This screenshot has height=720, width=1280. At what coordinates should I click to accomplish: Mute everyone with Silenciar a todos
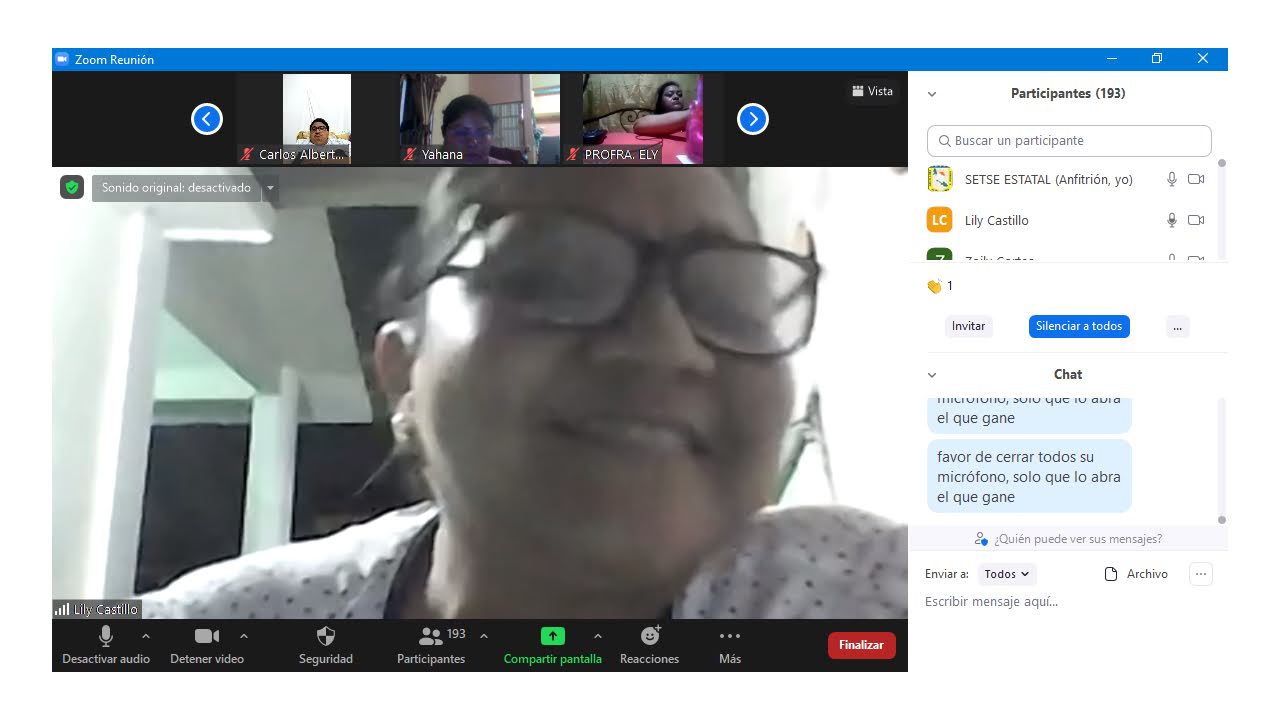pos(1079,326)
